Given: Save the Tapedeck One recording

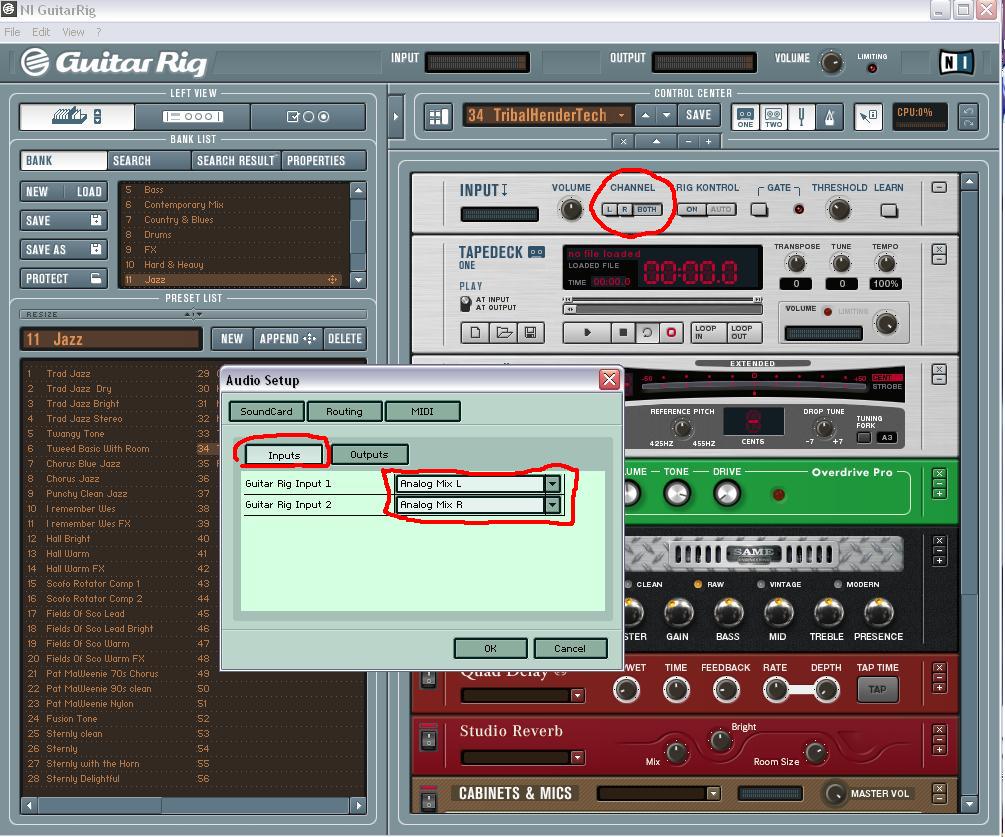Looking at the screenshot, I should click(x=531, y=332).
